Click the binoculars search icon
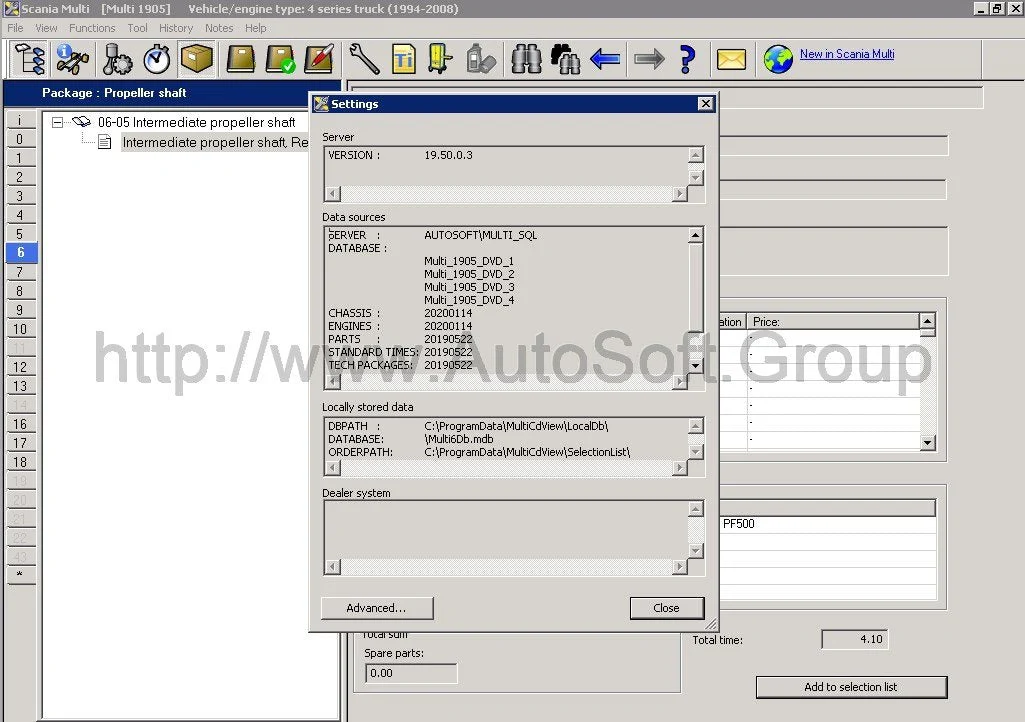 click(526, 60)
